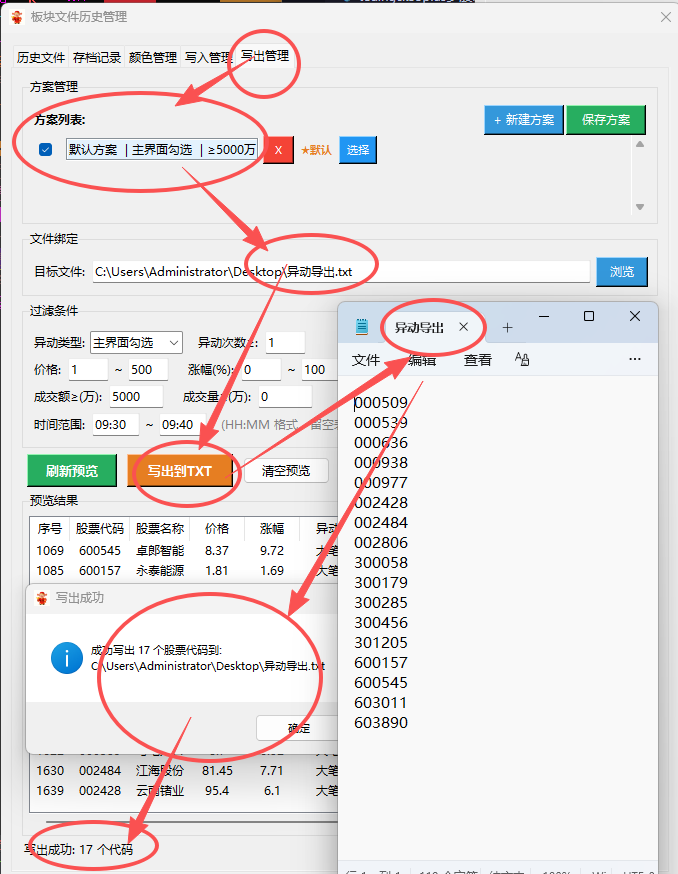The width and height of the screenshot is (678, 874).
Task: Click the 成交额 field showing 5000
Action: (x=136, y=397)
